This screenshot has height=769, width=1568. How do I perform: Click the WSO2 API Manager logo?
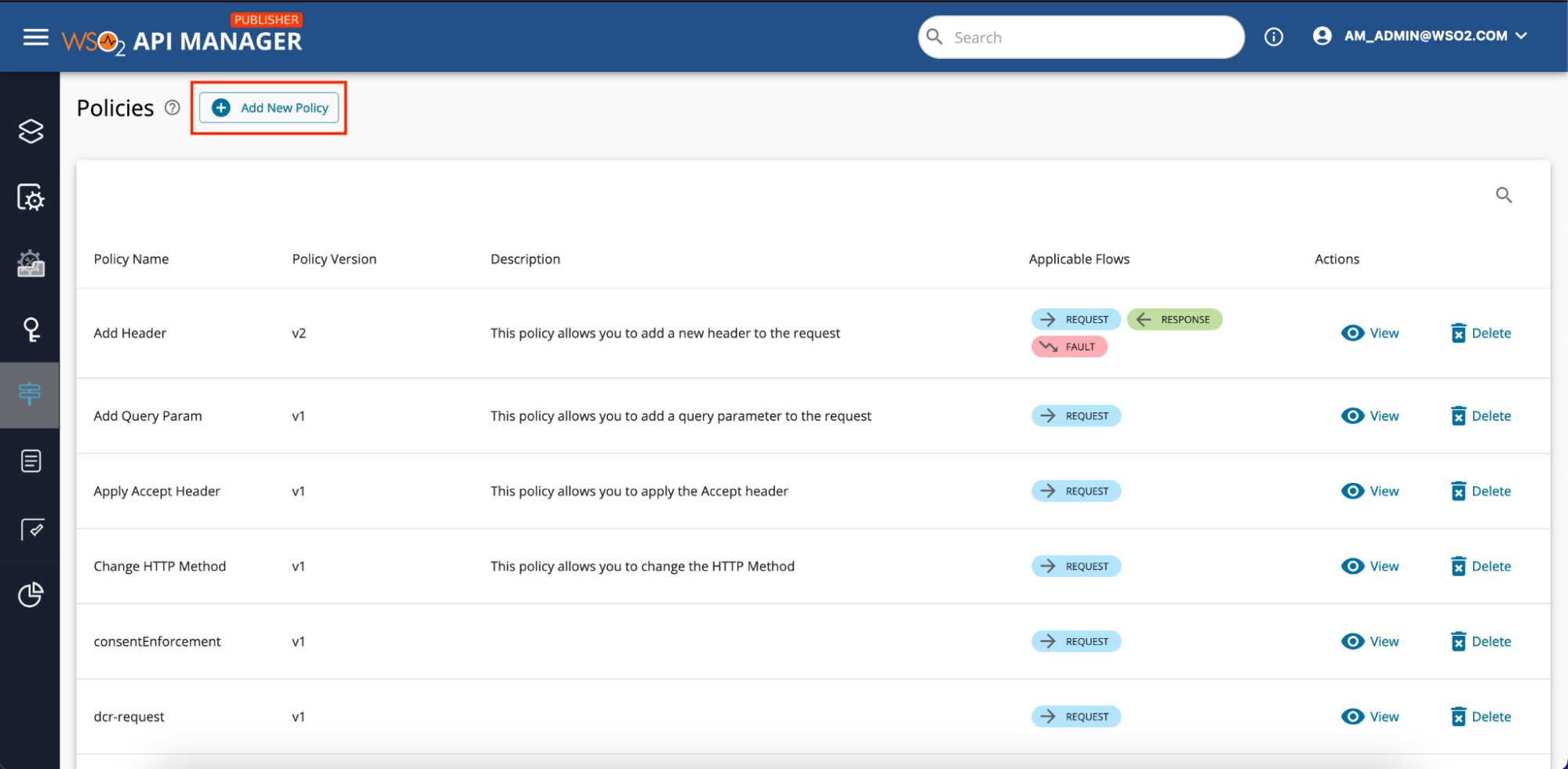point(182,36)
